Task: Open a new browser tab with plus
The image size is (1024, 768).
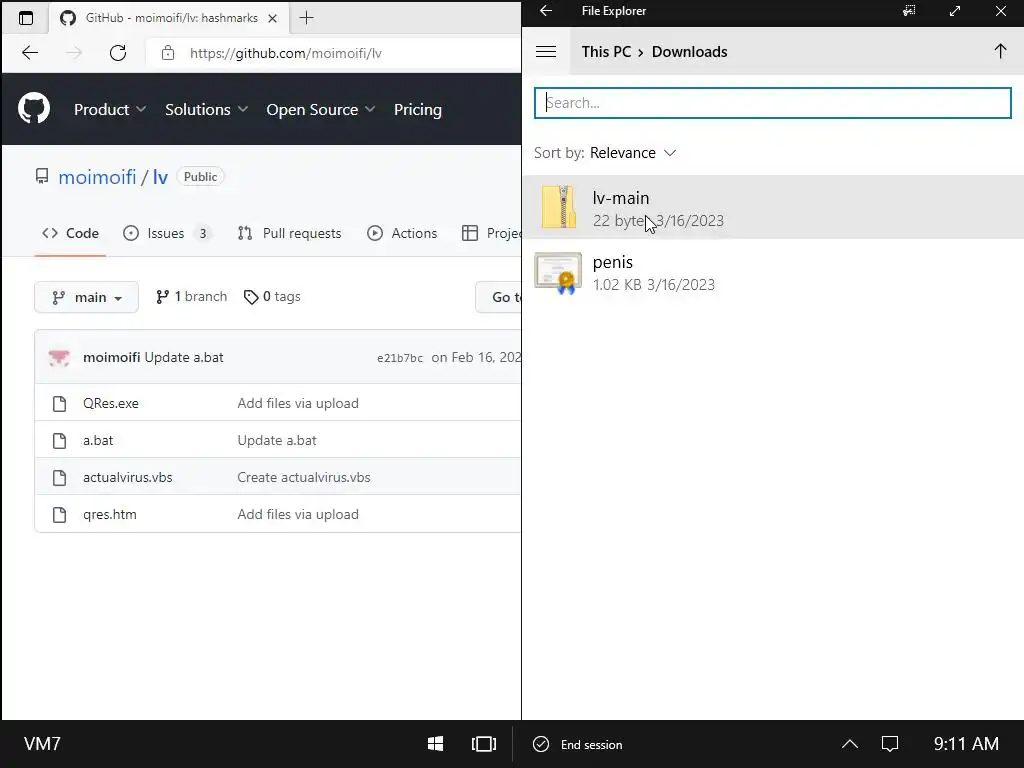Action: tap(306, 18)
